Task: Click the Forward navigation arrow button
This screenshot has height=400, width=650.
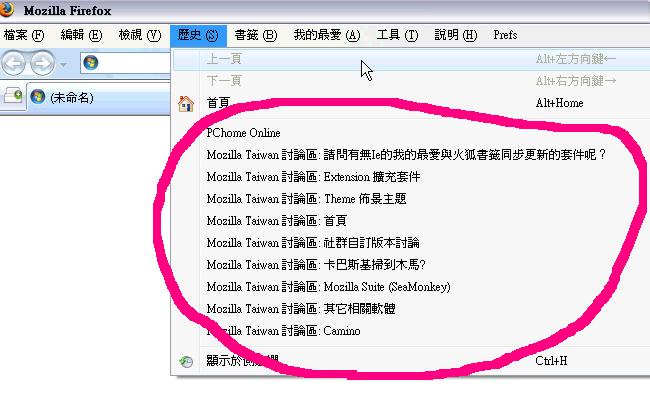Action: pyautogui.click(x=43, y=63)
